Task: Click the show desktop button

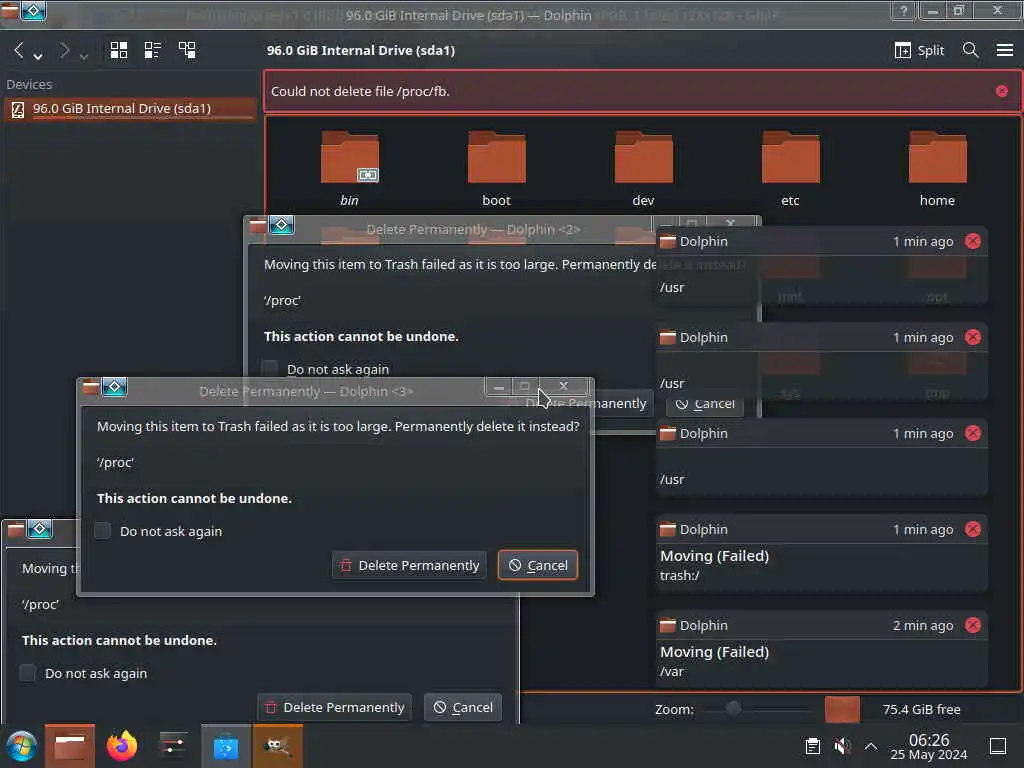Action: (998, 746)
